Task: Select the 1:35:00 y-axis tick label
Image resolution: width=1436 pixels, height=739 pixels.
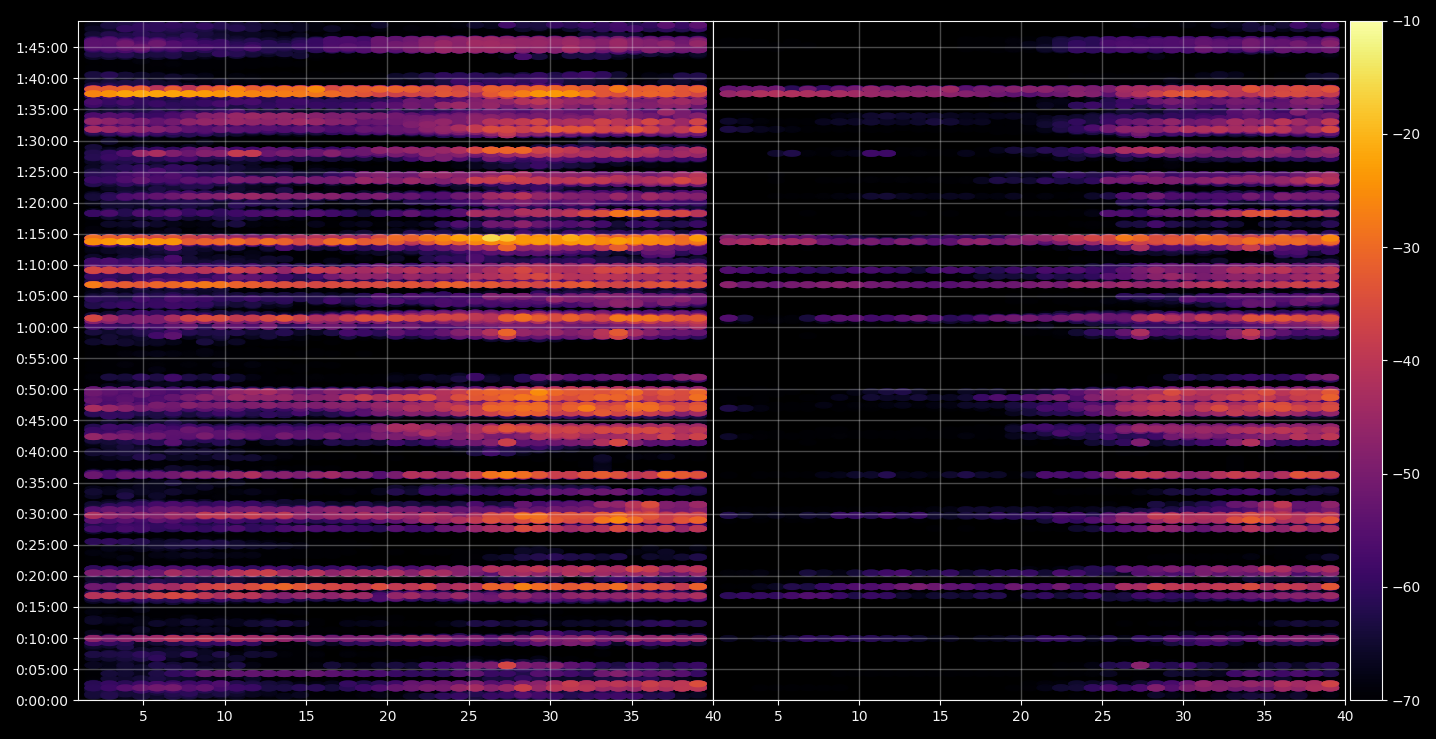Action: click(42, 110)
